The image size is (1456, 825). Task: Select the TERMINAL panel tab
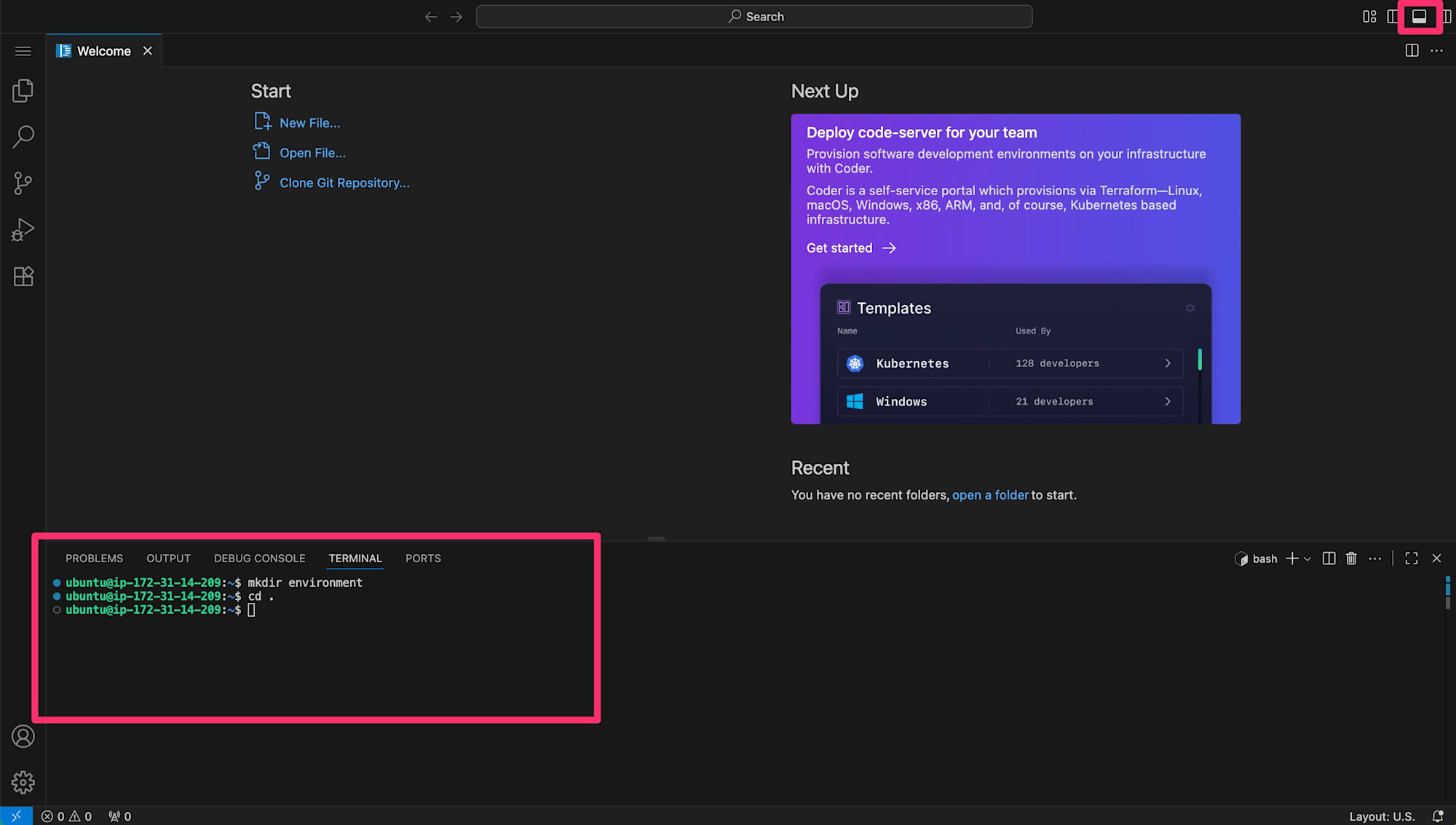point(355,558)
